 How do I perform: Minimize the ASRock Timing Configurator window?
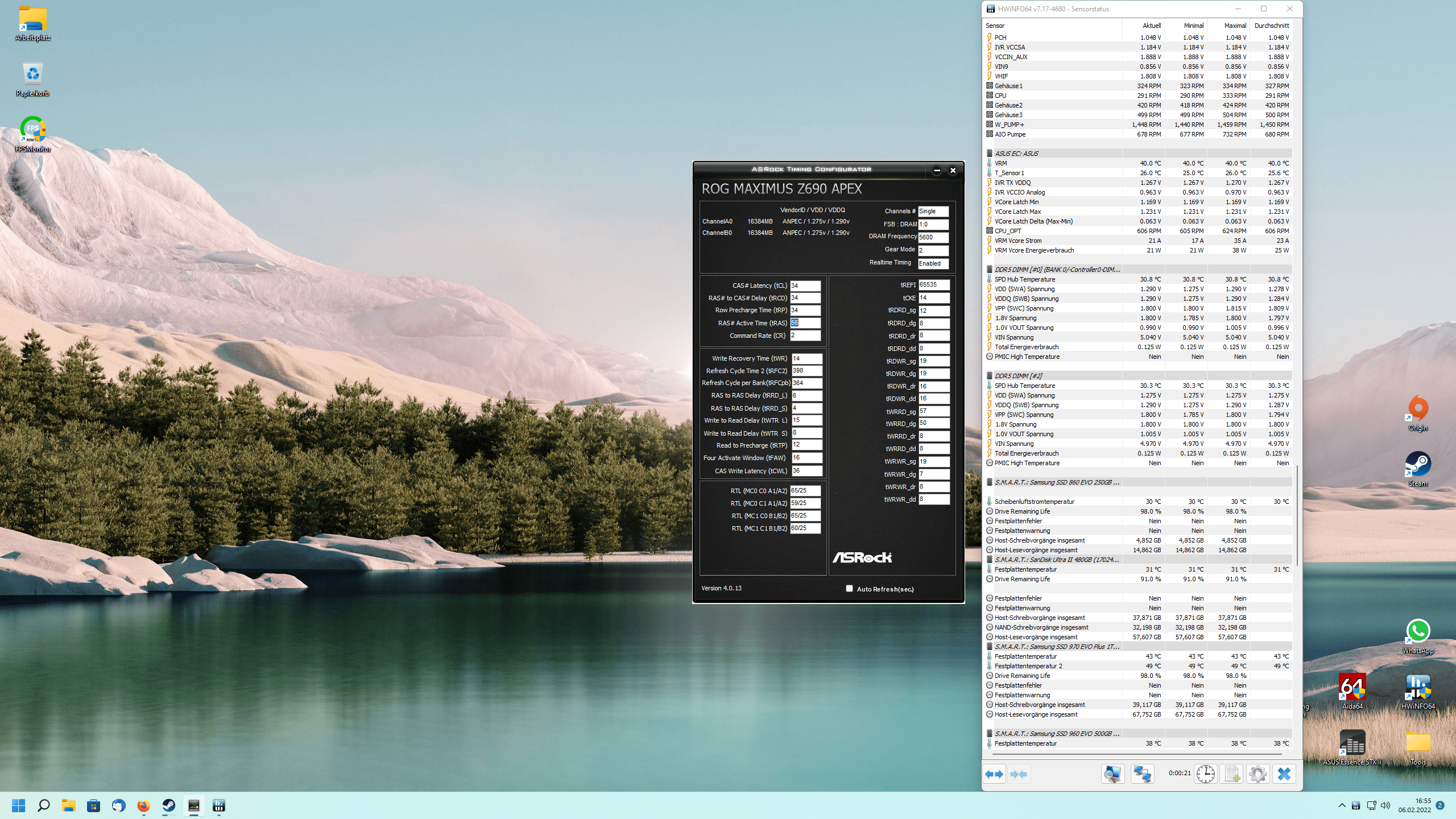(937, 170)
